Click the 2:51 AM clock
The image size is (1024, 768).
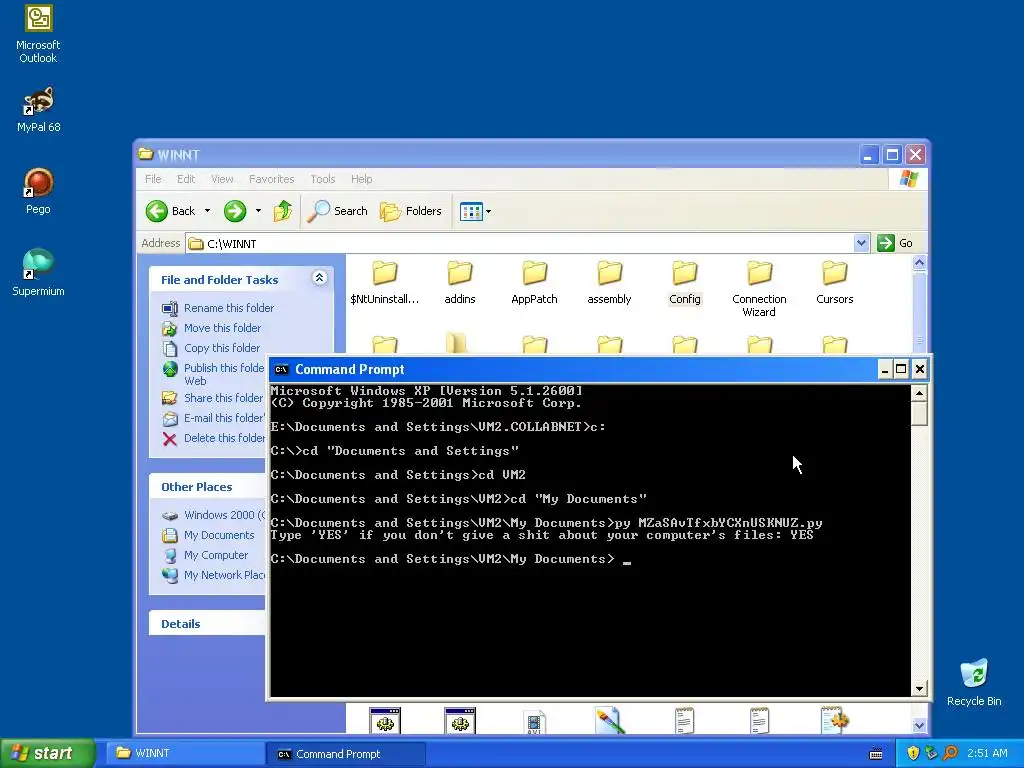point(987,753)
